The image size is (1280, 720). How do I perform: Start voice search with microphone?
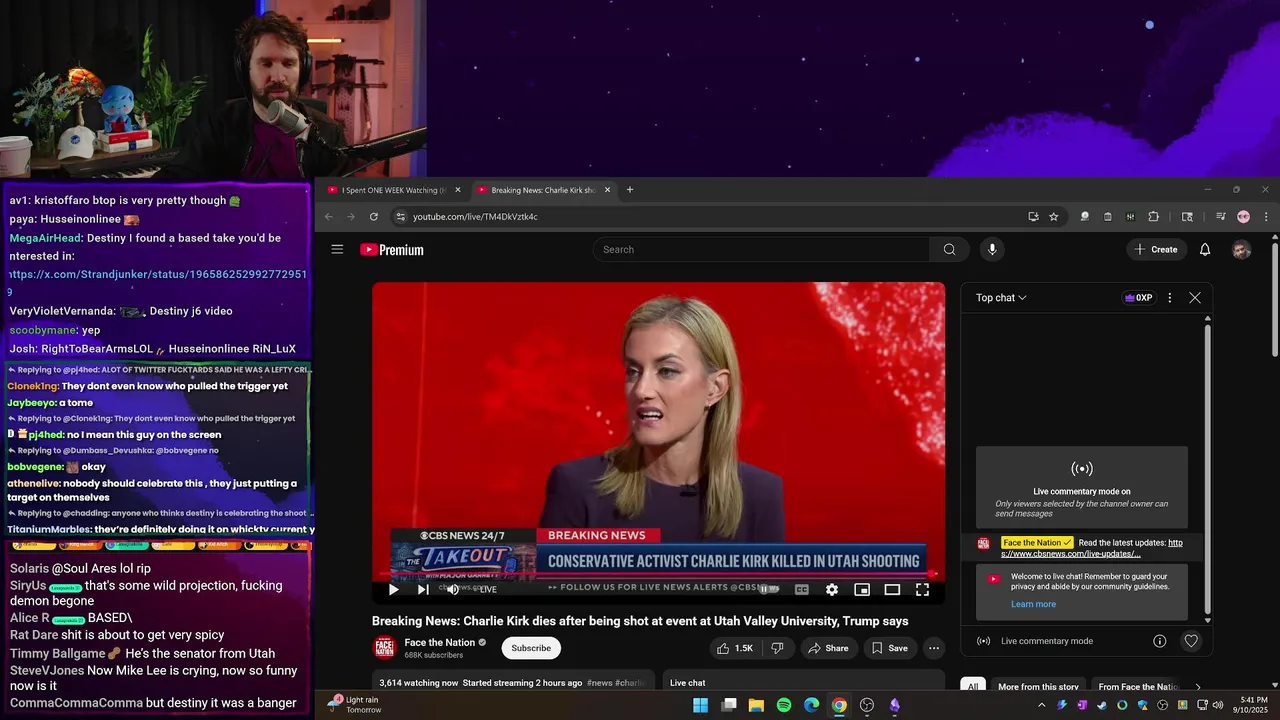(x=992, y=250)
